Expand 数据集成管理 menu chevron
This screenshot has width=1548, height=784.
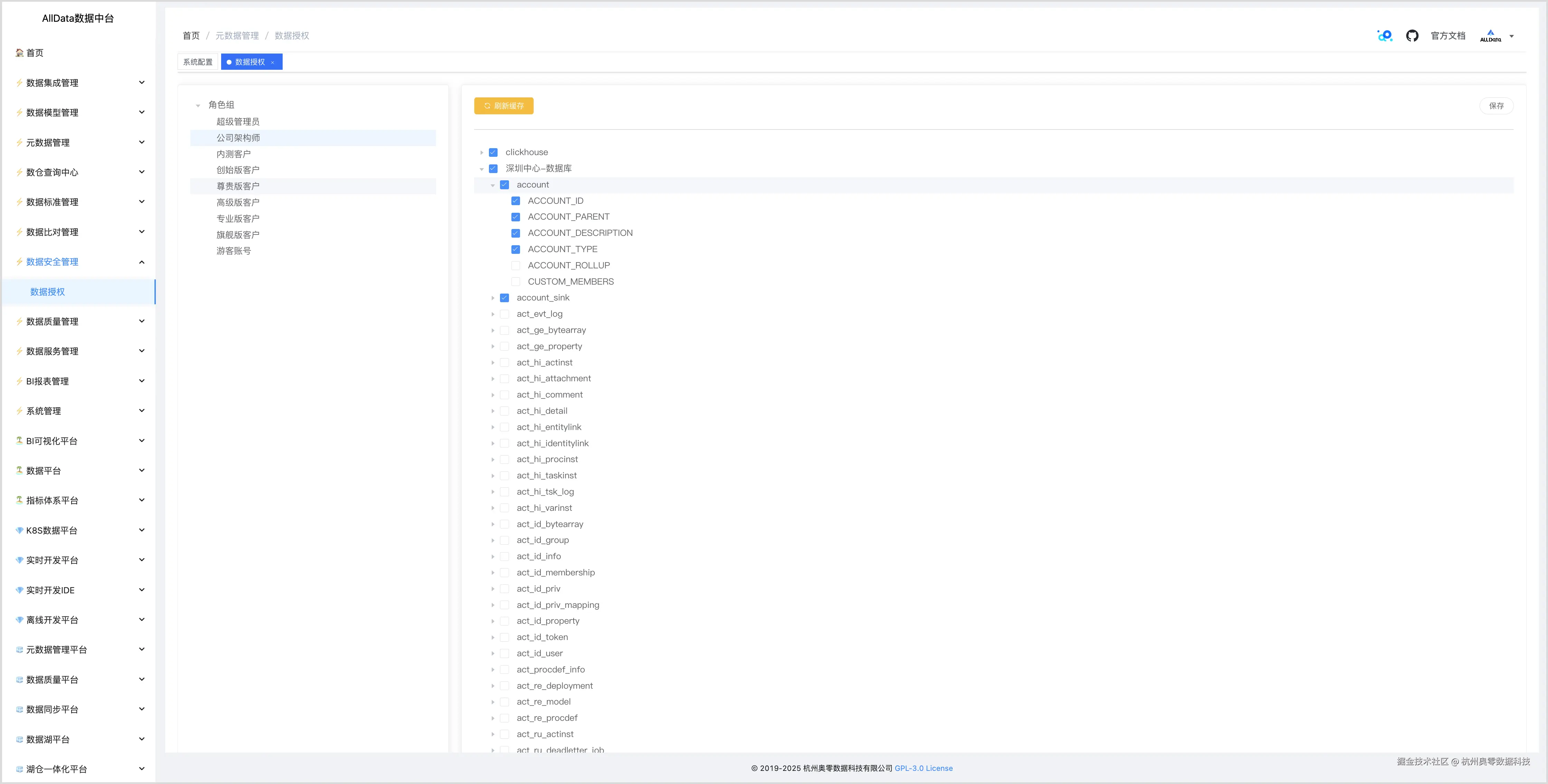click(142, 83)
